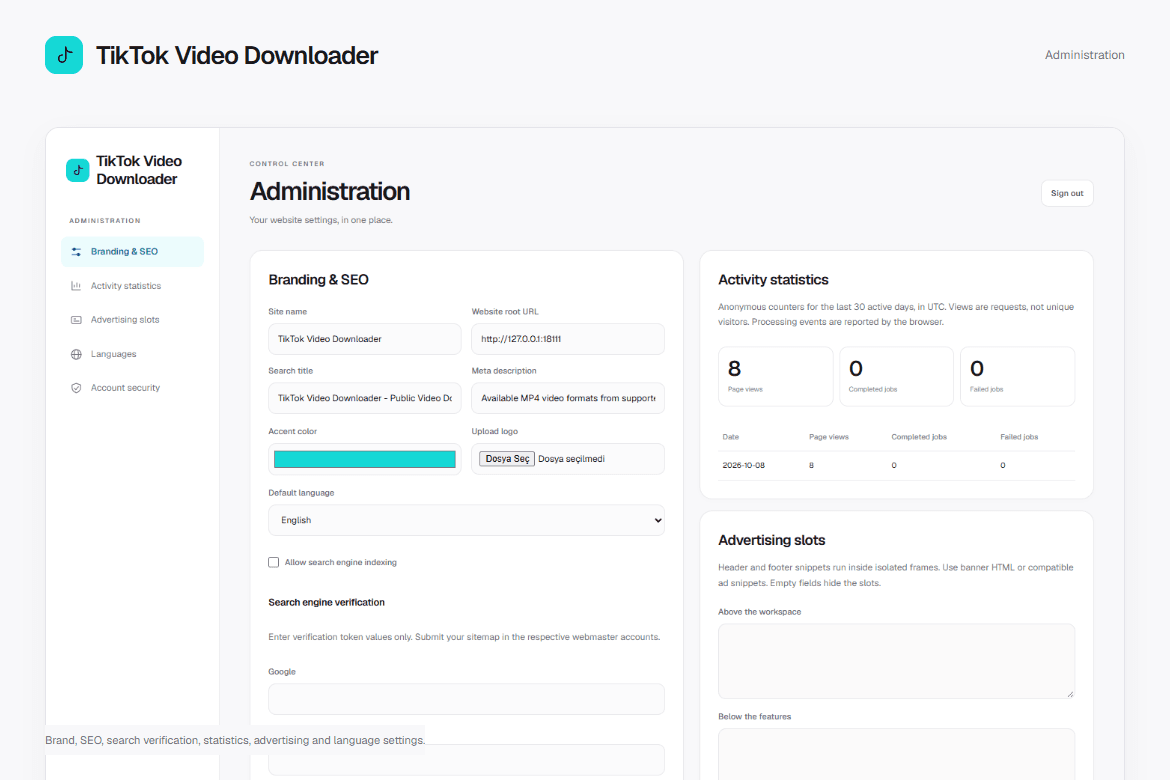The width and height of the screenshot is (1170, 780).
Task: Click the Advertising slots panel heading
Action: [x=772, y=540]
